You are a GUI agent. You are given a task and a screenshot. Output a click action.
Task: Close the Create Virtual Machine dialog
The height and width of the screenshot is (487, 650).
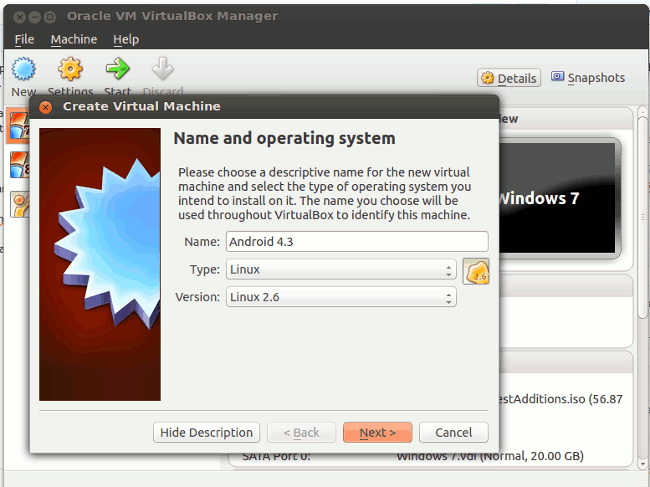tap(46, 106)
